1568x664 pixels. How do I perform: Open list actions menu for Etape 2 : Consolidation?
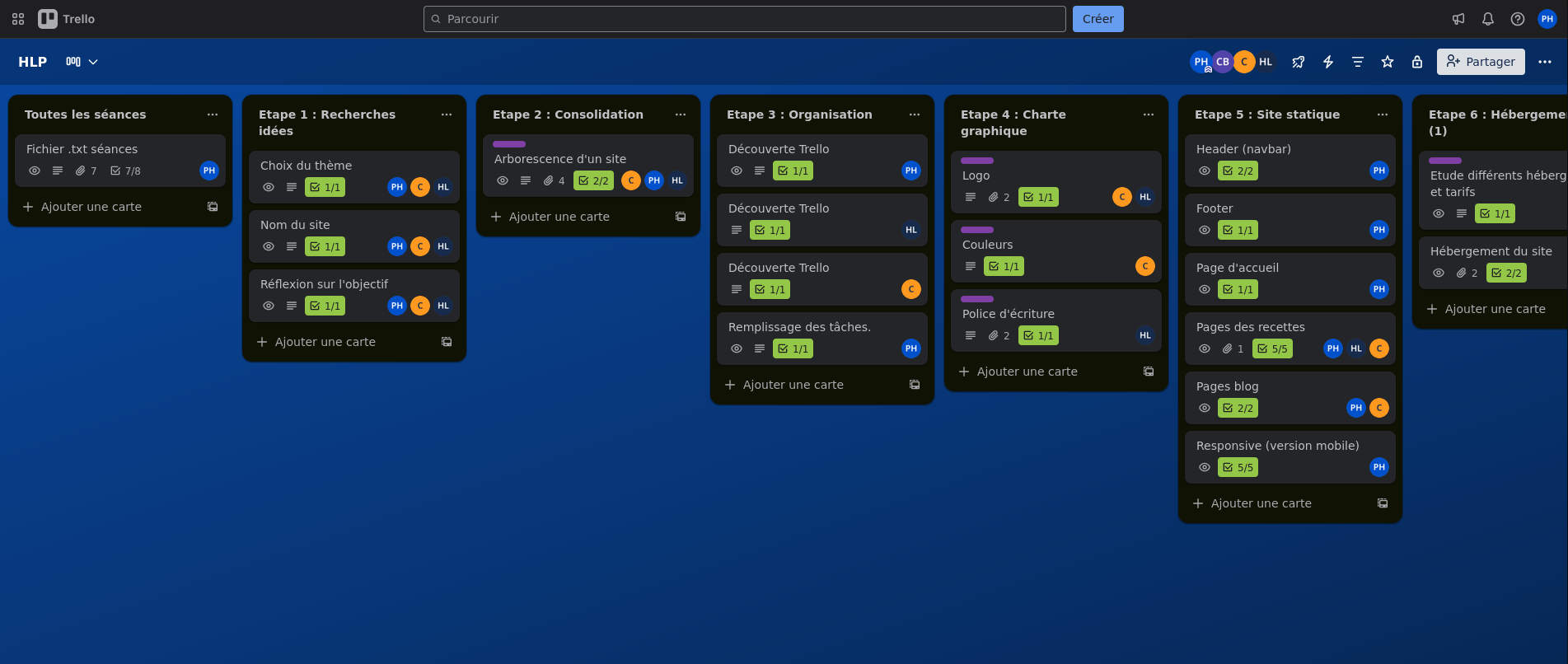[x=680, y=115]
